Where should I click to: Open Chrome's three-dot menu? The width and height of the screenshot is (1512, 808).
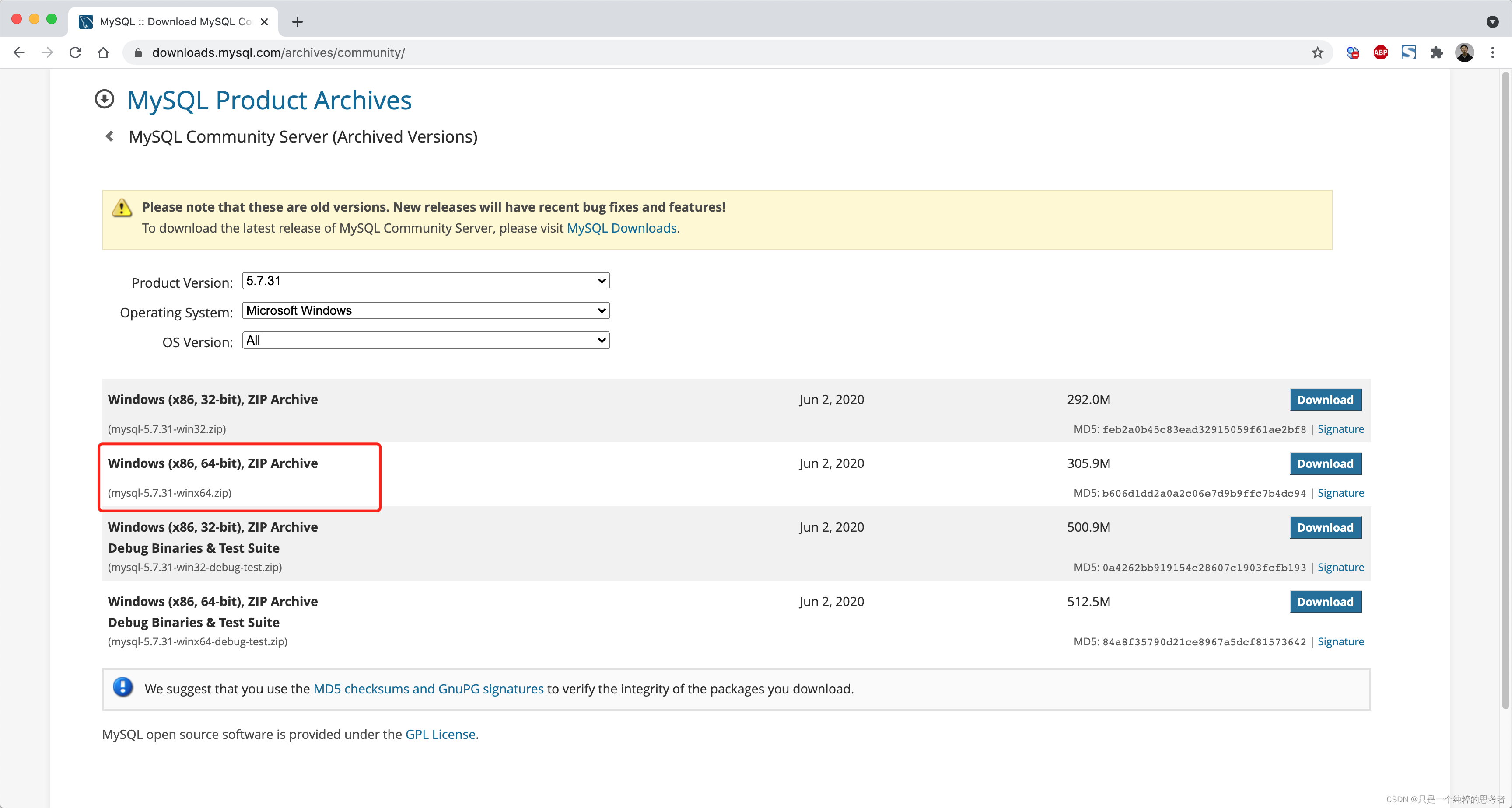click(1493, 53)
